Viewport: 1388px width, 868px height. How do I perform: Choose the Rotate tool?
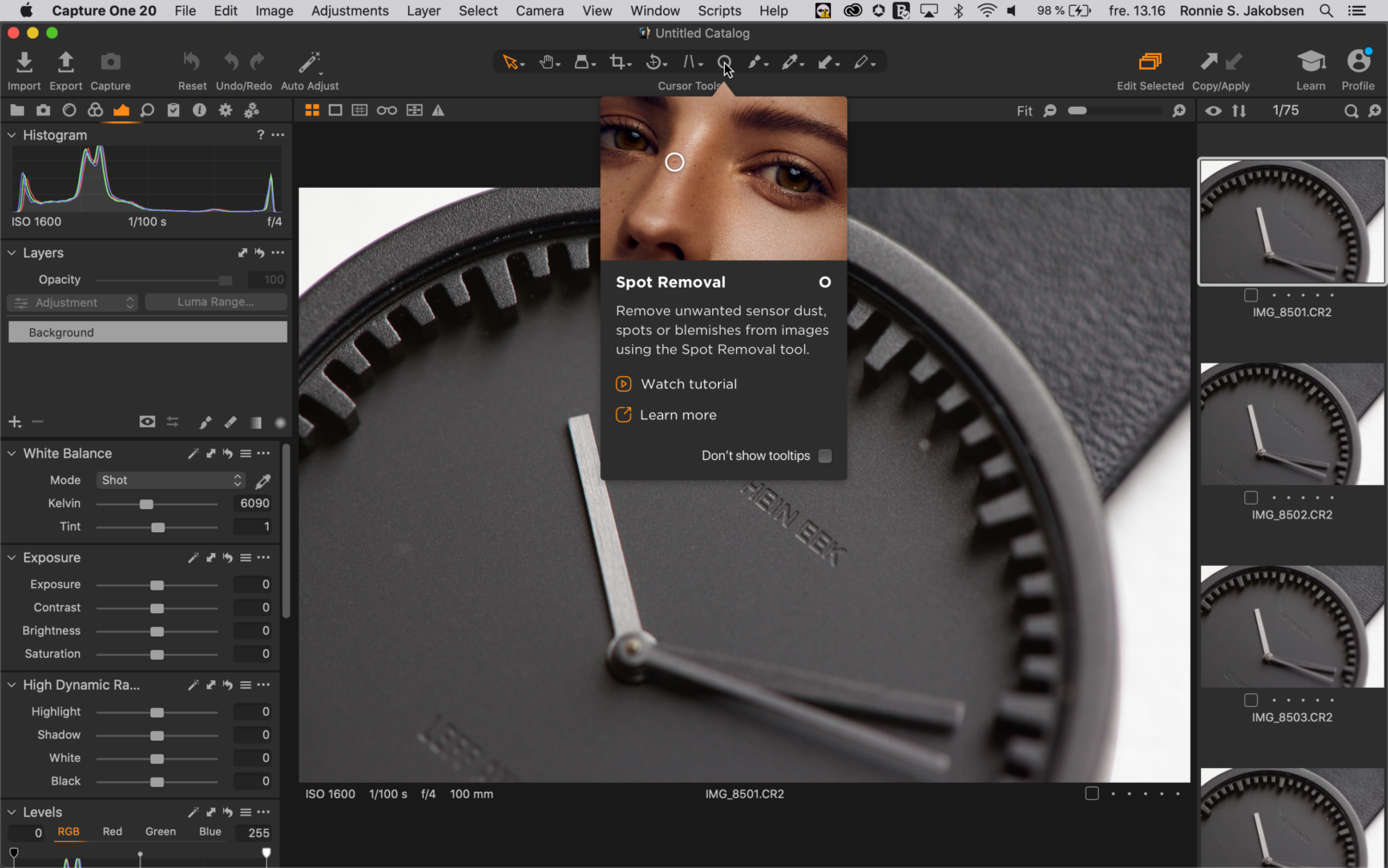654,62
